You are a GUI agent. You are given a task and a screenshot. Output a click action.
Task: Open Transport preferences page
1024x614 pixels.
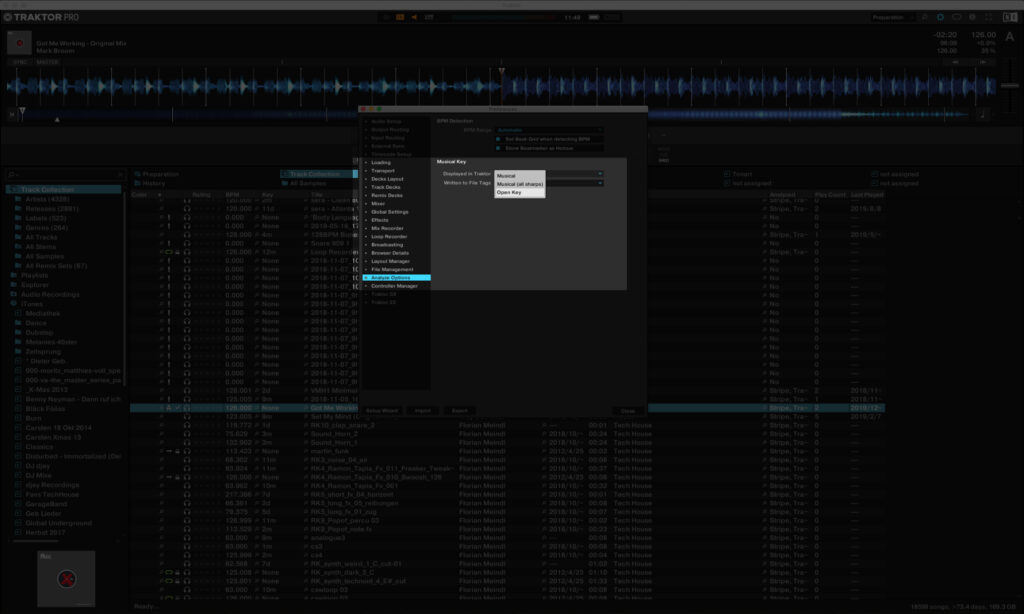tap(383, 170)
